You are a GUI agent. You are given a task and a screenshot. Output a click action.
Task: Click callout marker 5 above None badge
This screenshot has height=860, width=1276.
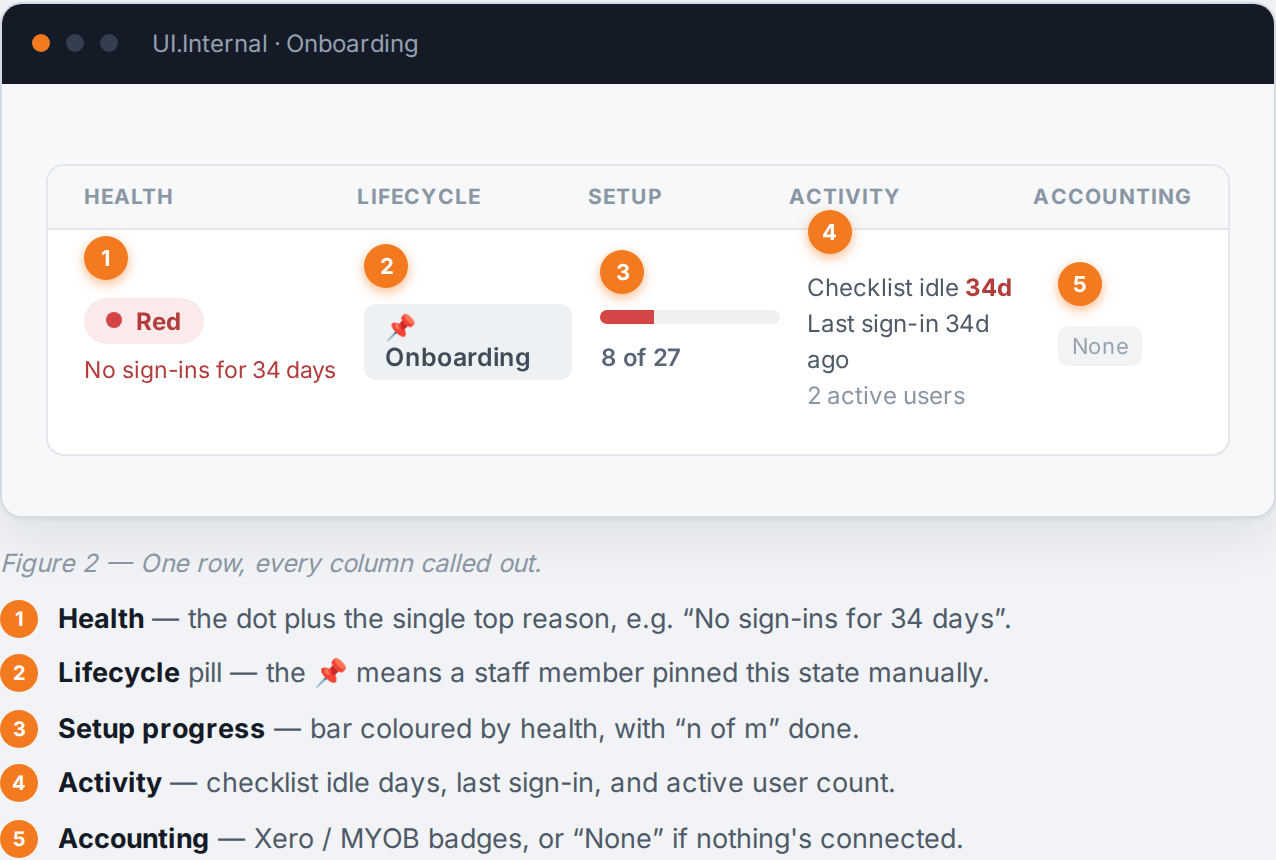click(x=1080, y=284)
